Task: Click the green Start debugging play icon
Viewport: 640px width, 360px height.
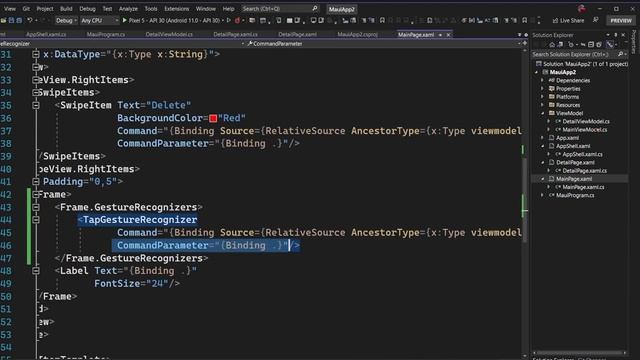Action: click(x=124, y=20)
